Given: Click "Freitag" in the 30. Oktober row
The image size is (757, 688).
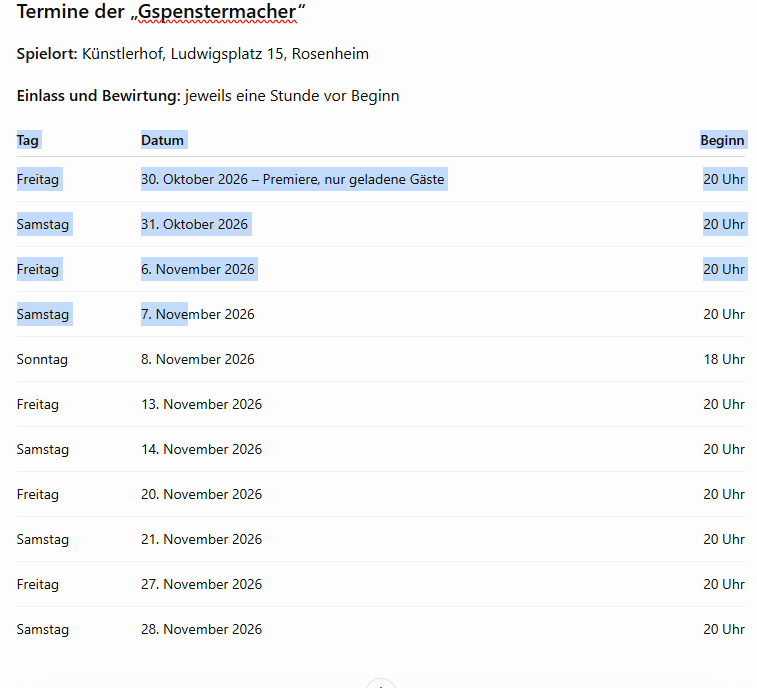Looking at the screenshot, I should [x=38, y=179].
